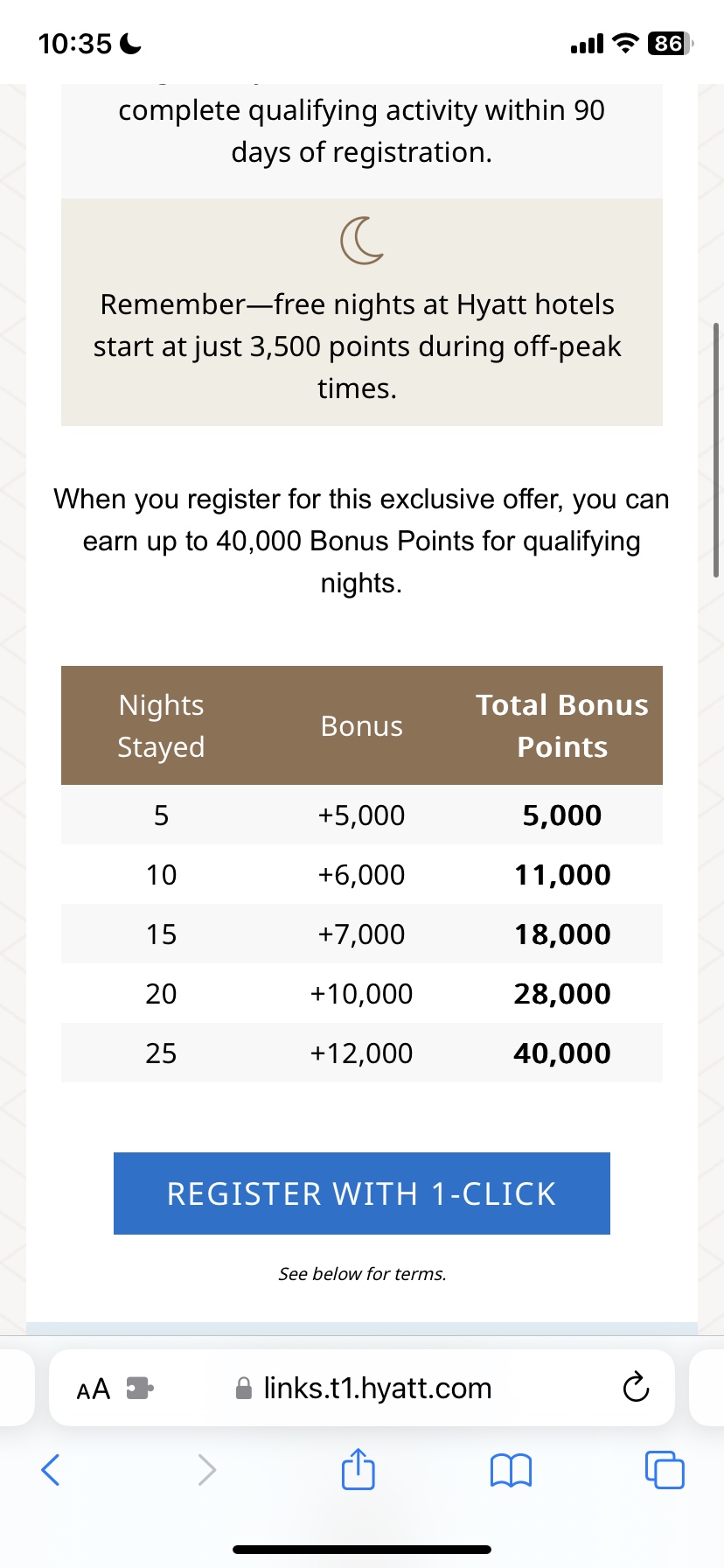Open the Safari bookmarks book icon
724x1568 pixels.
click(x=511, y=1470)
